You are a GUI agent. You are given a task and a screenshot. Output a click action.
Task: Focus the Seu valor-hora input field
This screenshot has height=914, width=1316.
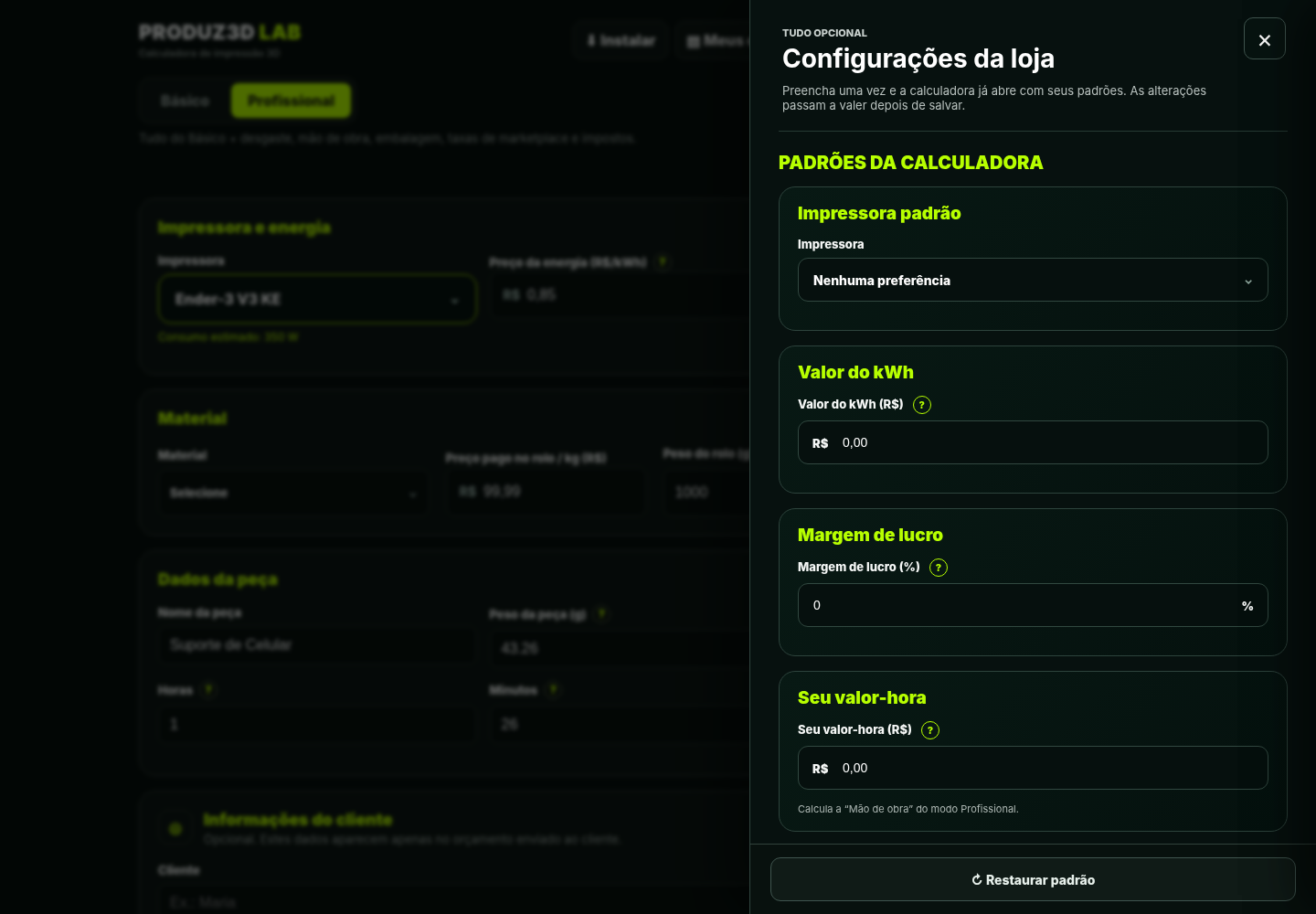(x=1033, y=768)
